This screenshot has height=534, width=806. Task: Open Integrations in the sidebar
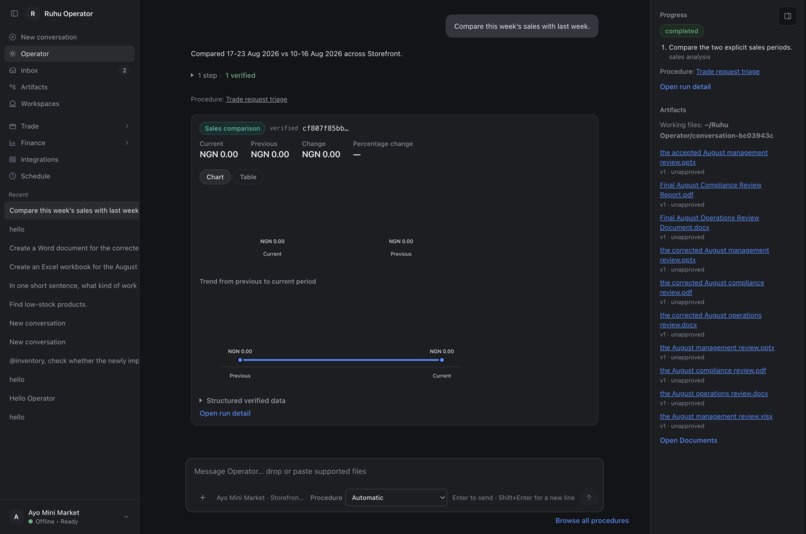click(69, 159)
